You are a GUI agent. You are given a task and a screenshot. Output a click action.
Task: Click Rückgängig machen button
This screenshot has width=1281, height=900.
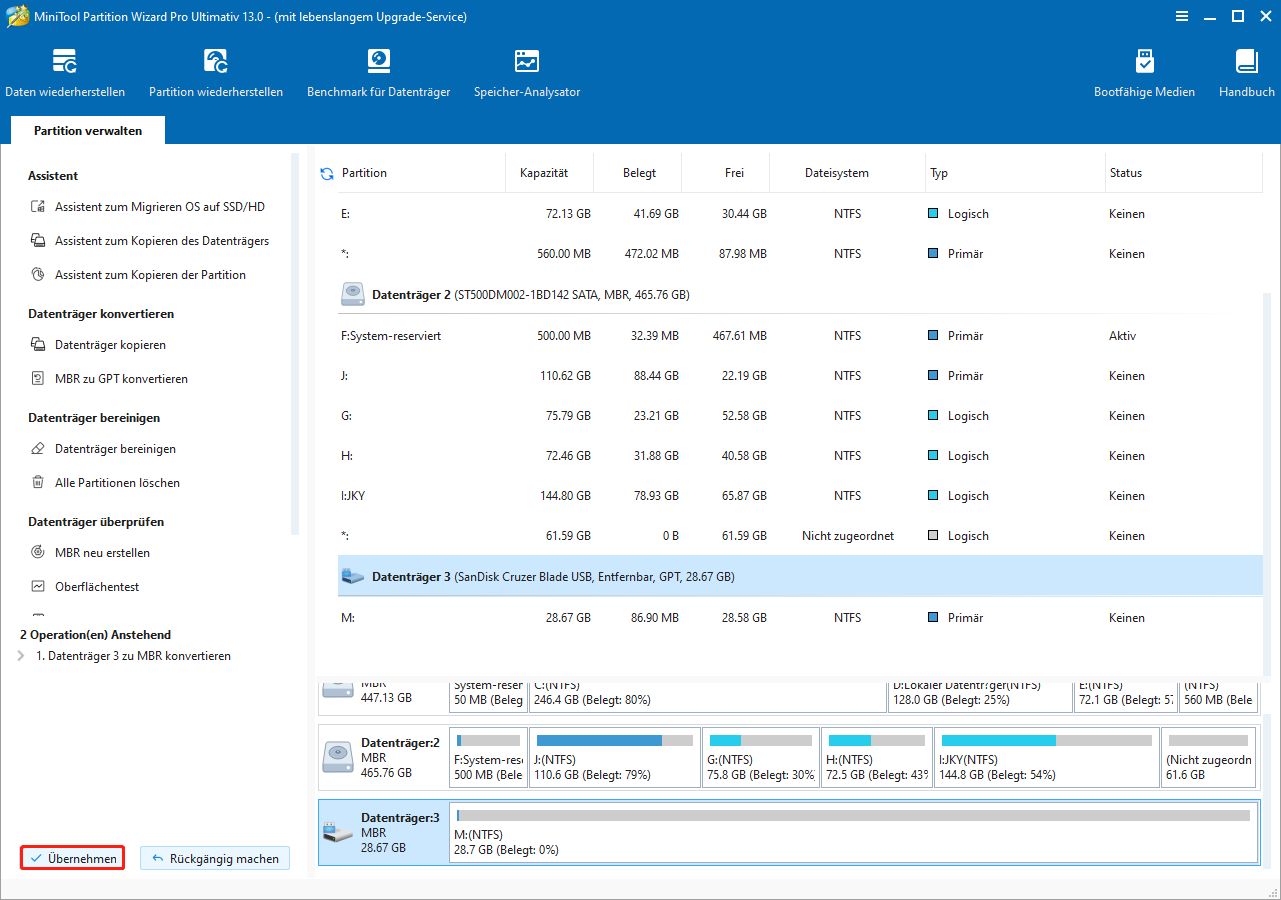tap(215, 859)
